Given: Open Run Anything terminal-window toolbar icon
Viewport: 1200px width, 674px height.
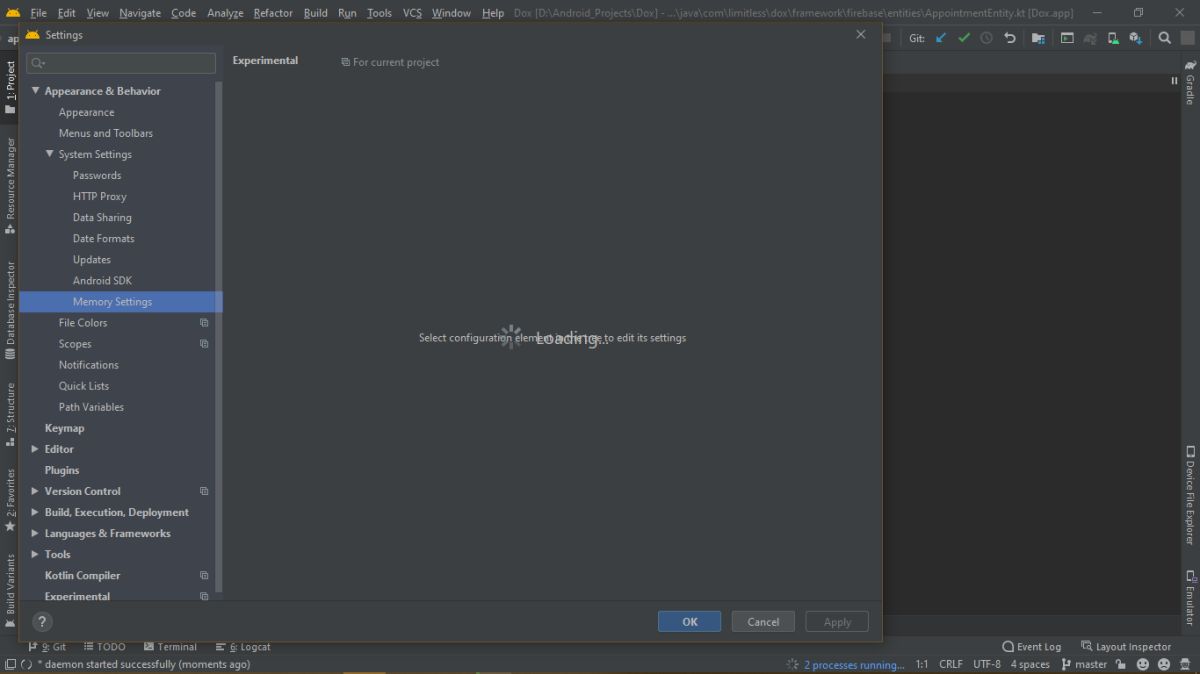Looking at the screenshot, I should [x=1067, y=38].
